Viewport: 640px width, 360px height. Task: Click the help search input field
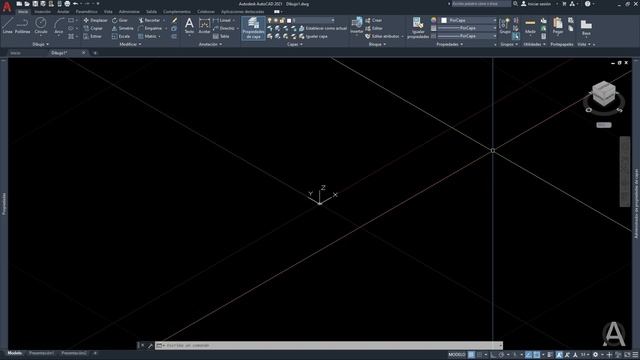point(481,4)
